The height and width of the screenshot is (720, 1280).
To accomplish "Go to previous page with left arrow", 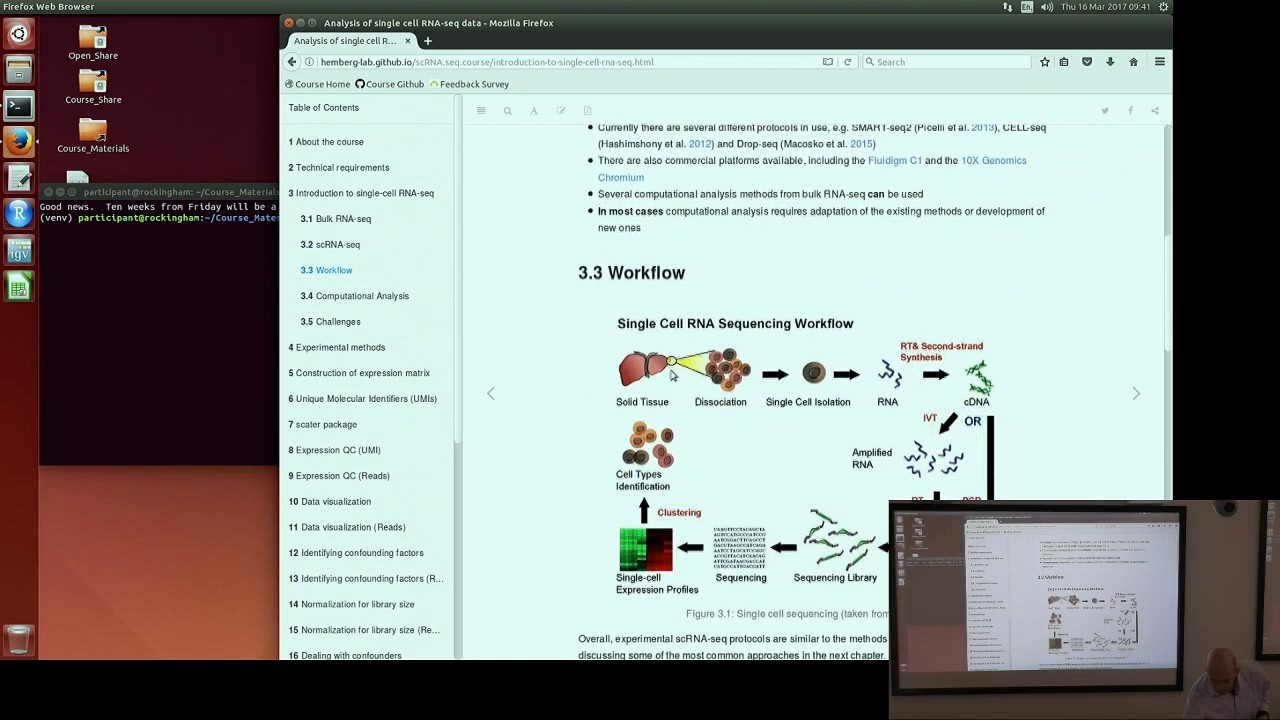I will [491, 394].
